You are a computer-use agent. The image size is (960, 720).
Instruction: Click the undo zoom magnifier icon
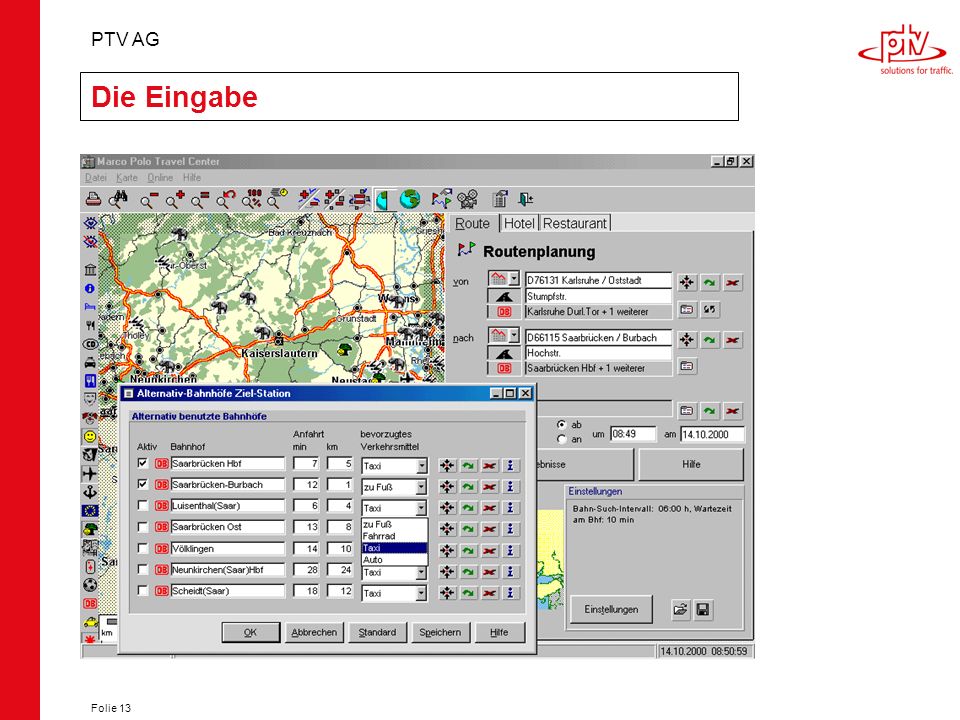225,200
